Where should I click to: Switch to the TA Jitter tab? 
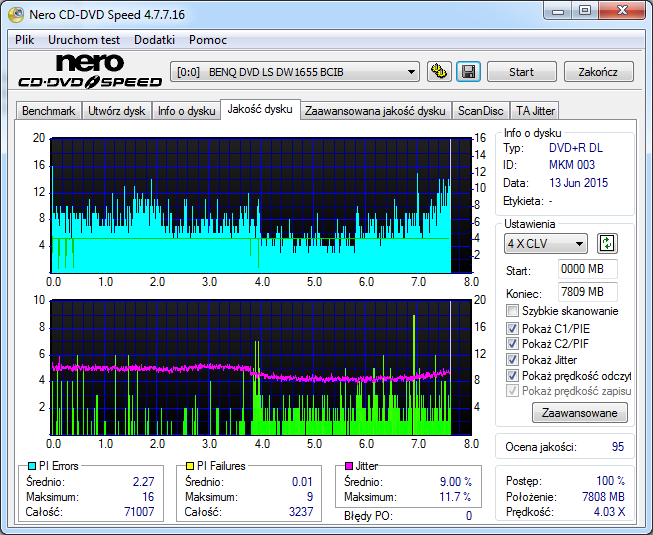pos(535,111)
